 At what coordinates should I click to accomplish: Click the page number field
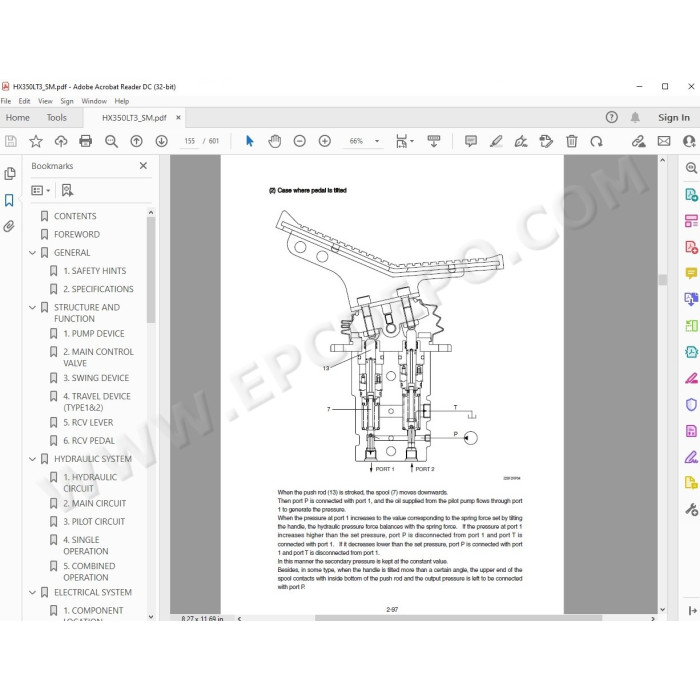(x=190, y=141)
